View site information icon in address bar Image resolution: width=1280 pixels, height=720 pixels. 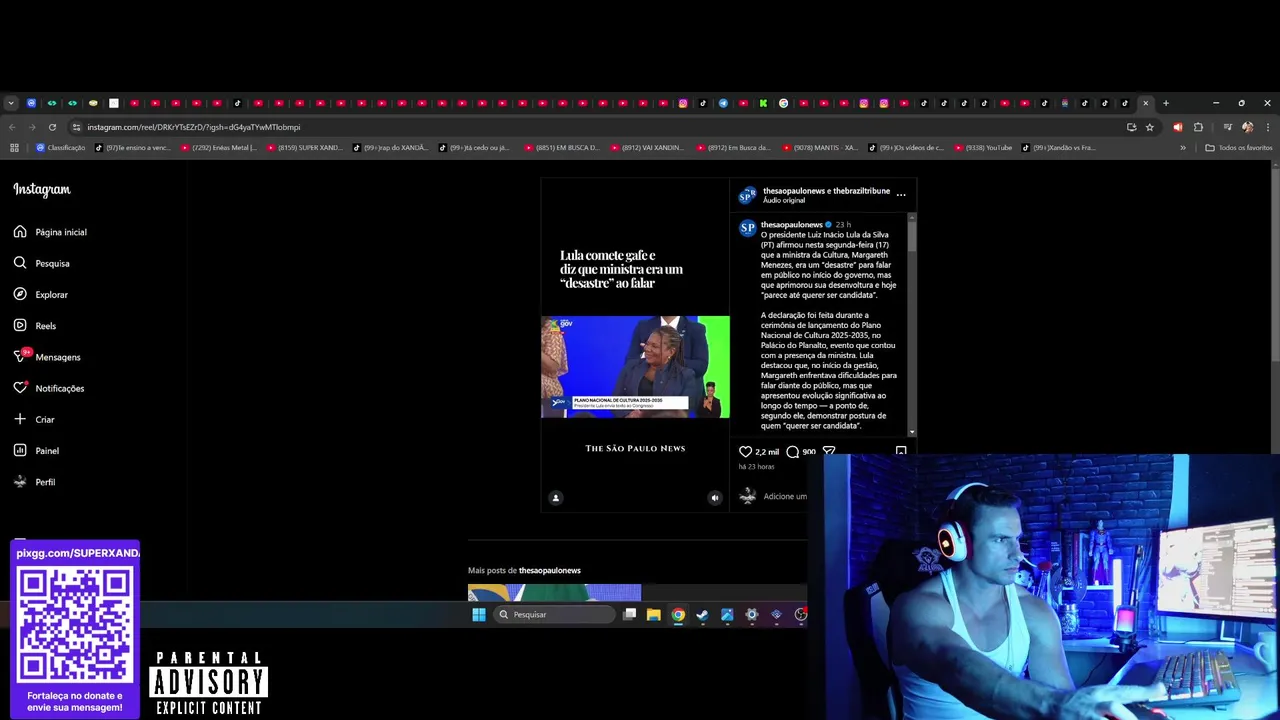coord(76,127)
